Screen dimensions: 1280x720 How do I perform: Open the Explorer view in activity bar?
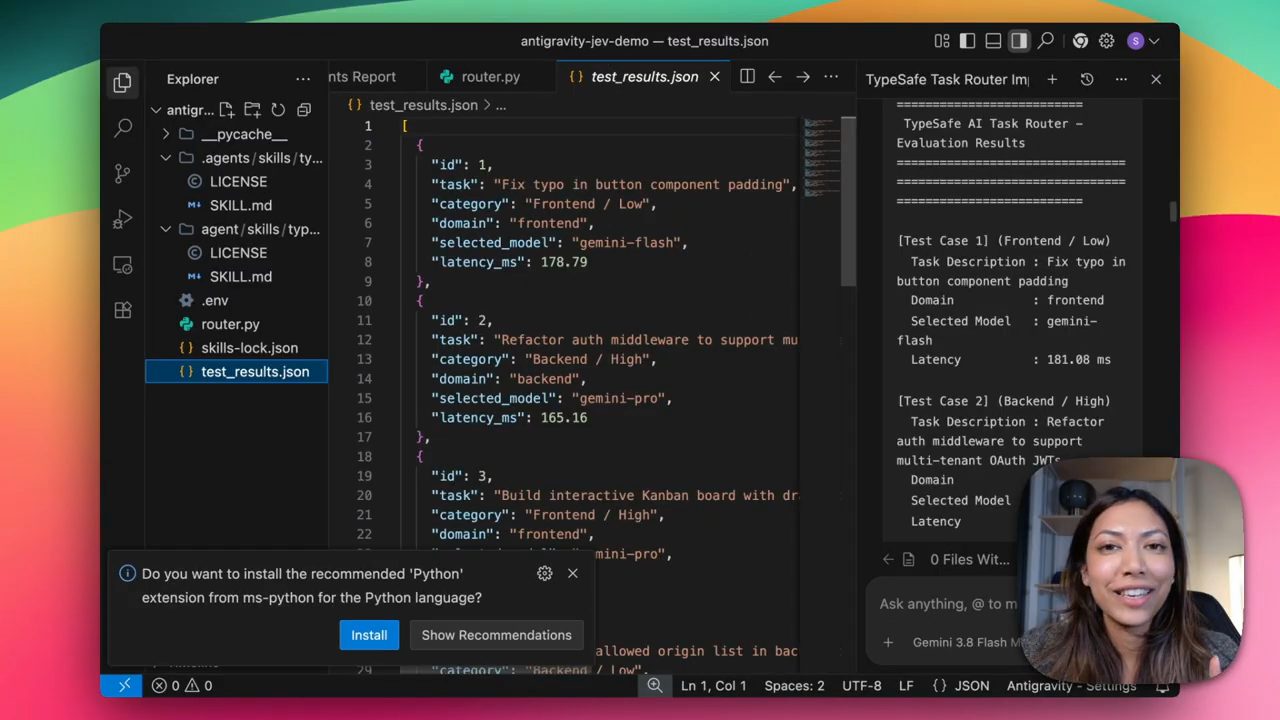[123, 82]
